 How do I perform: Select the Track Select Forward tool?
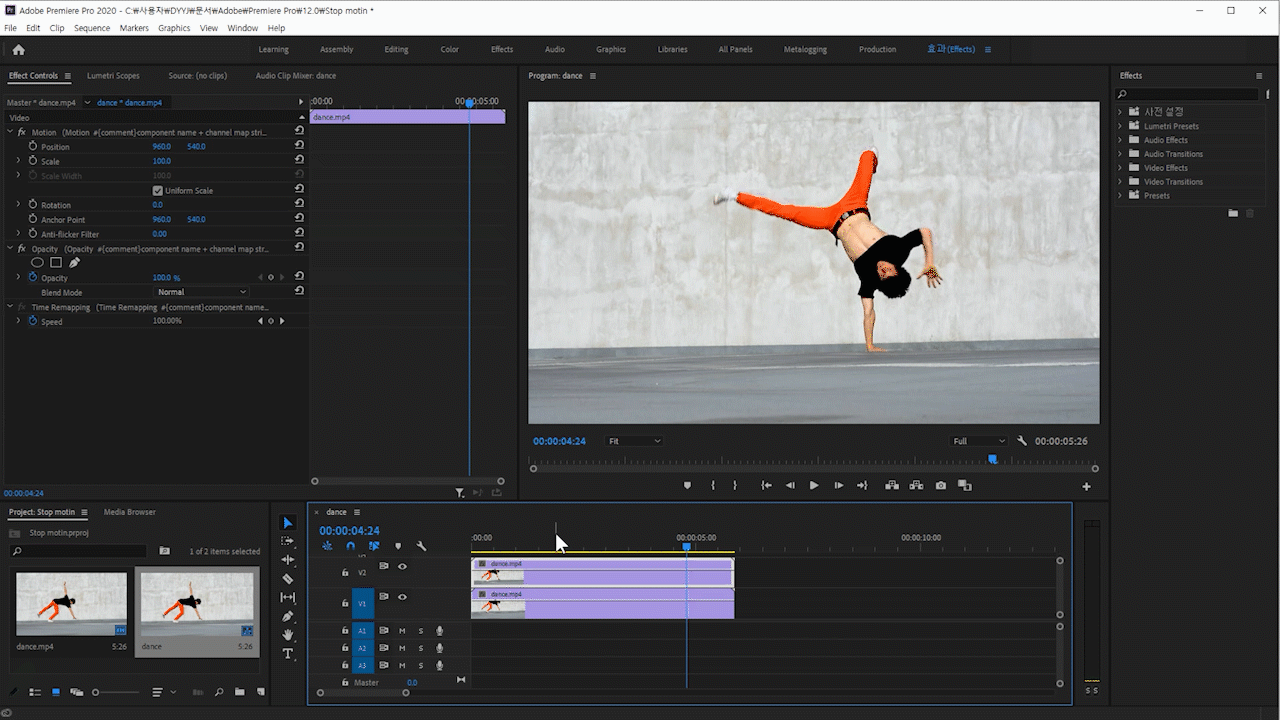[288, 541]
